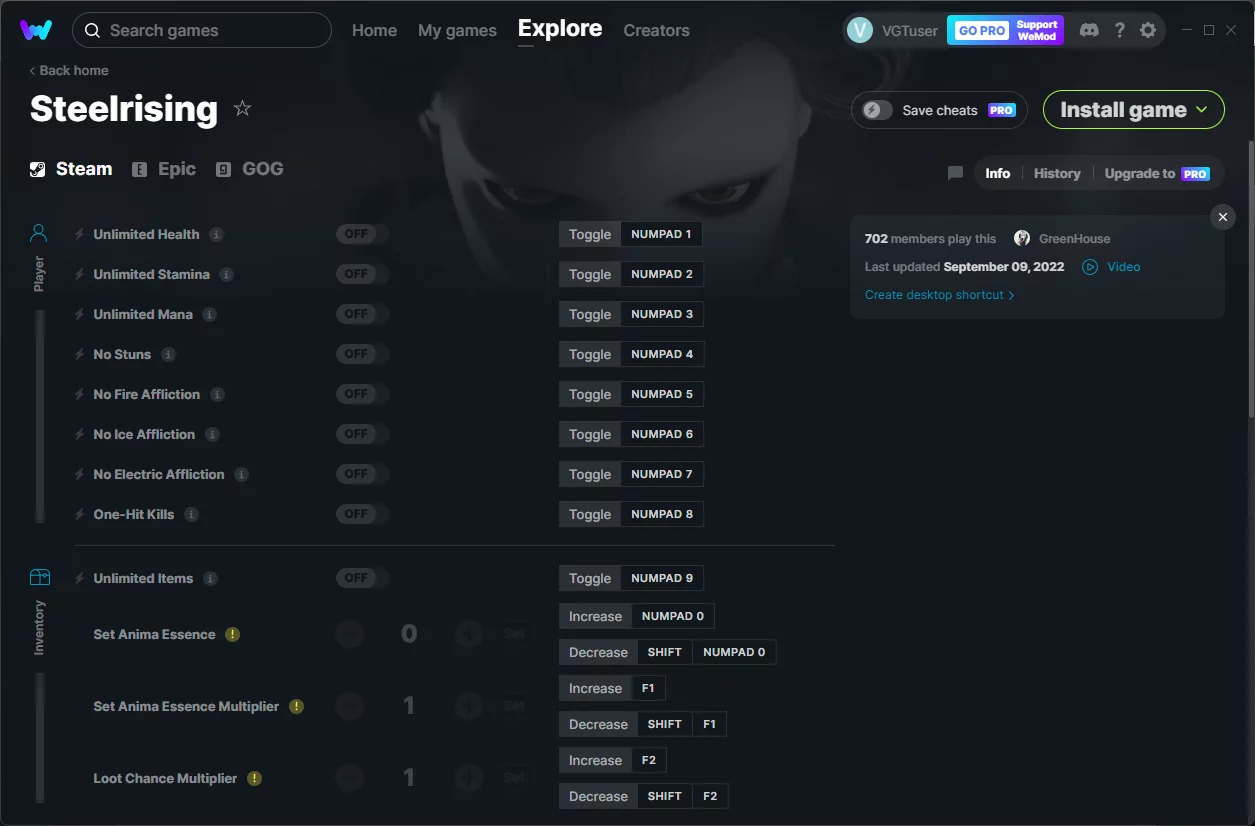Click warning icon beside Set Anima Essence
1255x826 pixels.
pyautogui.click(x=232, y=634)
